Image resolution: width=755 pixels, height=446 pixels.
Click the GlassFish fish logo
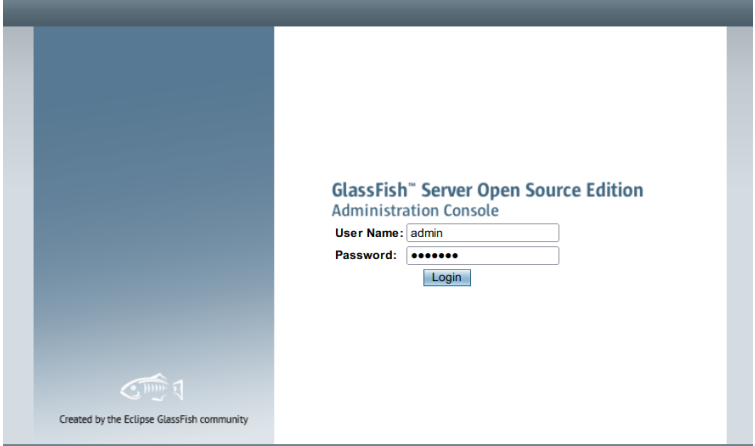pos(152,387)
